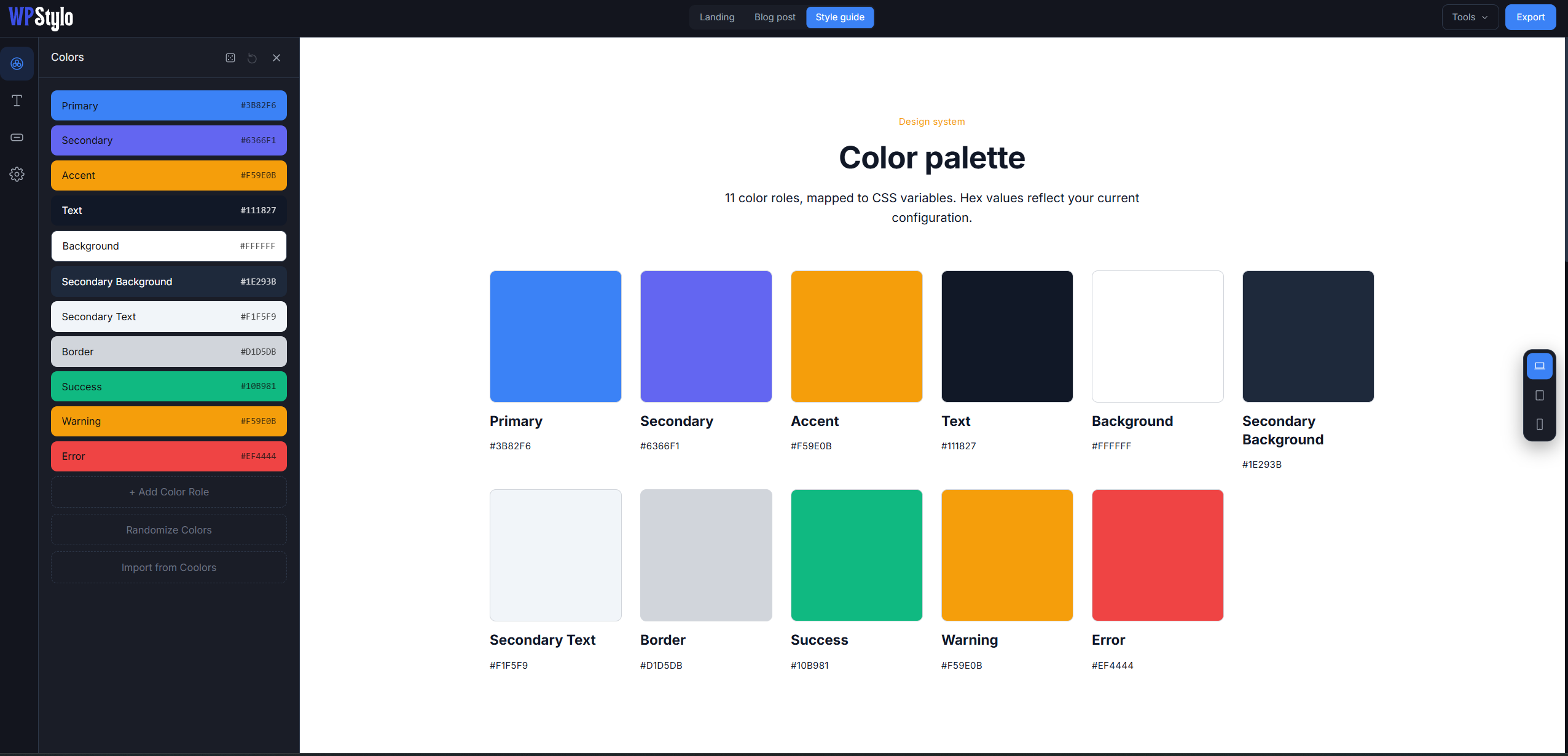Click Add Color Role button

tap(169, 492)
